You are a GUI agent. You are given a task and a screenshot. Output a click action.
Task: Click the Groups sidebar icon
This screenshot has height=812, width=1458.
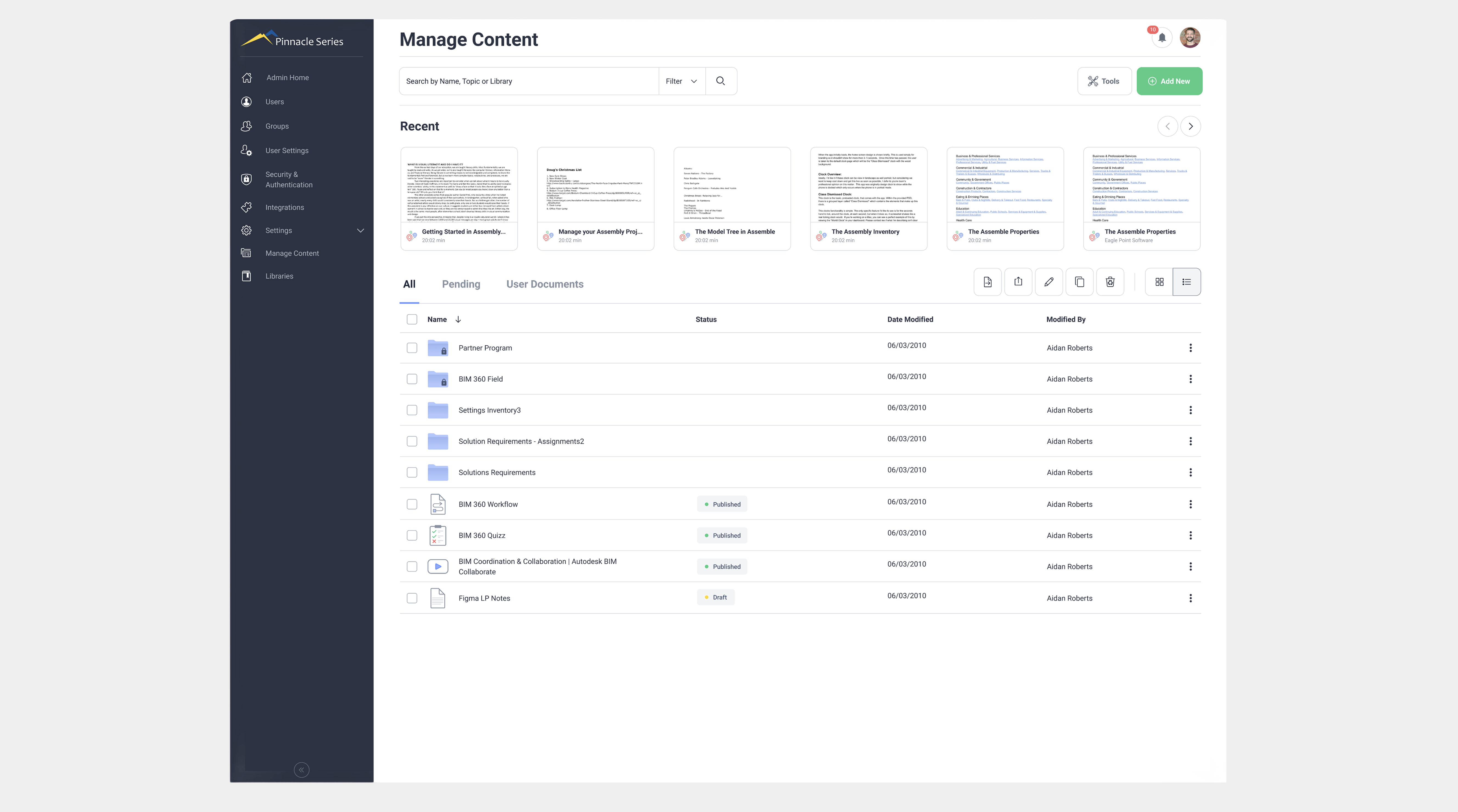246,126
